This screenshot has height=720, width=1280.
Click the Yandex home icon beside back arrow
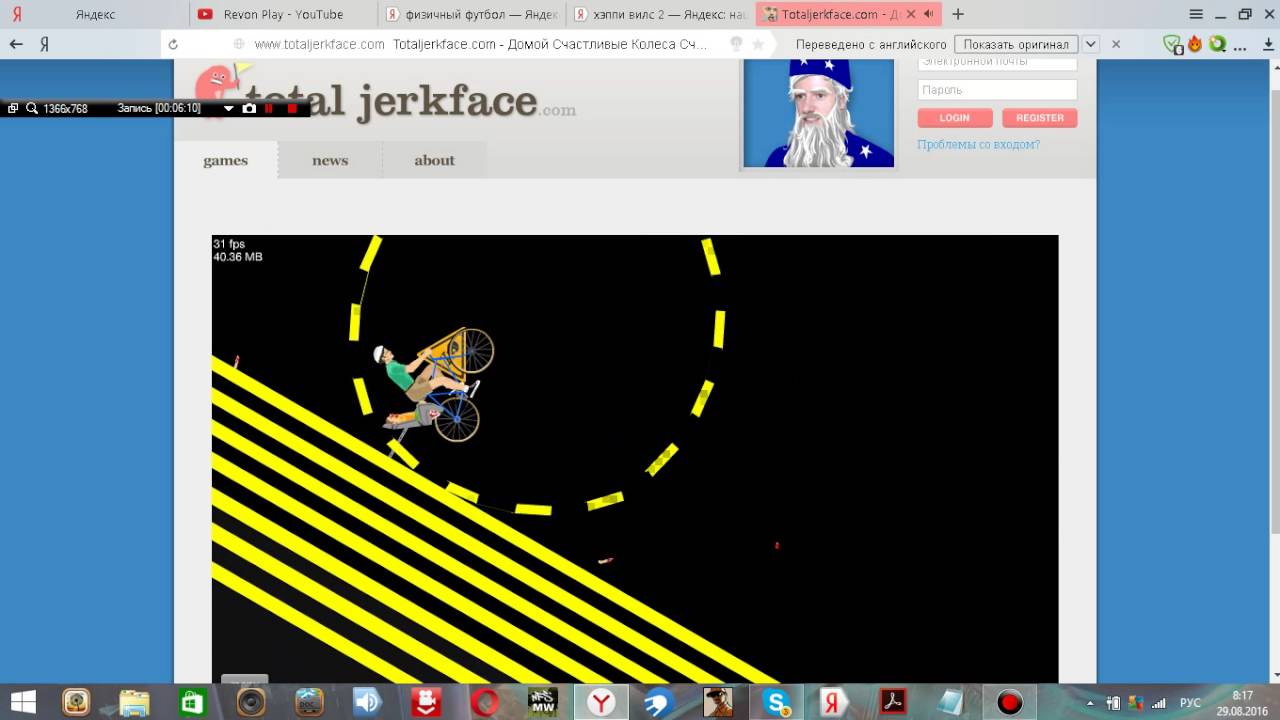(45, 44)
